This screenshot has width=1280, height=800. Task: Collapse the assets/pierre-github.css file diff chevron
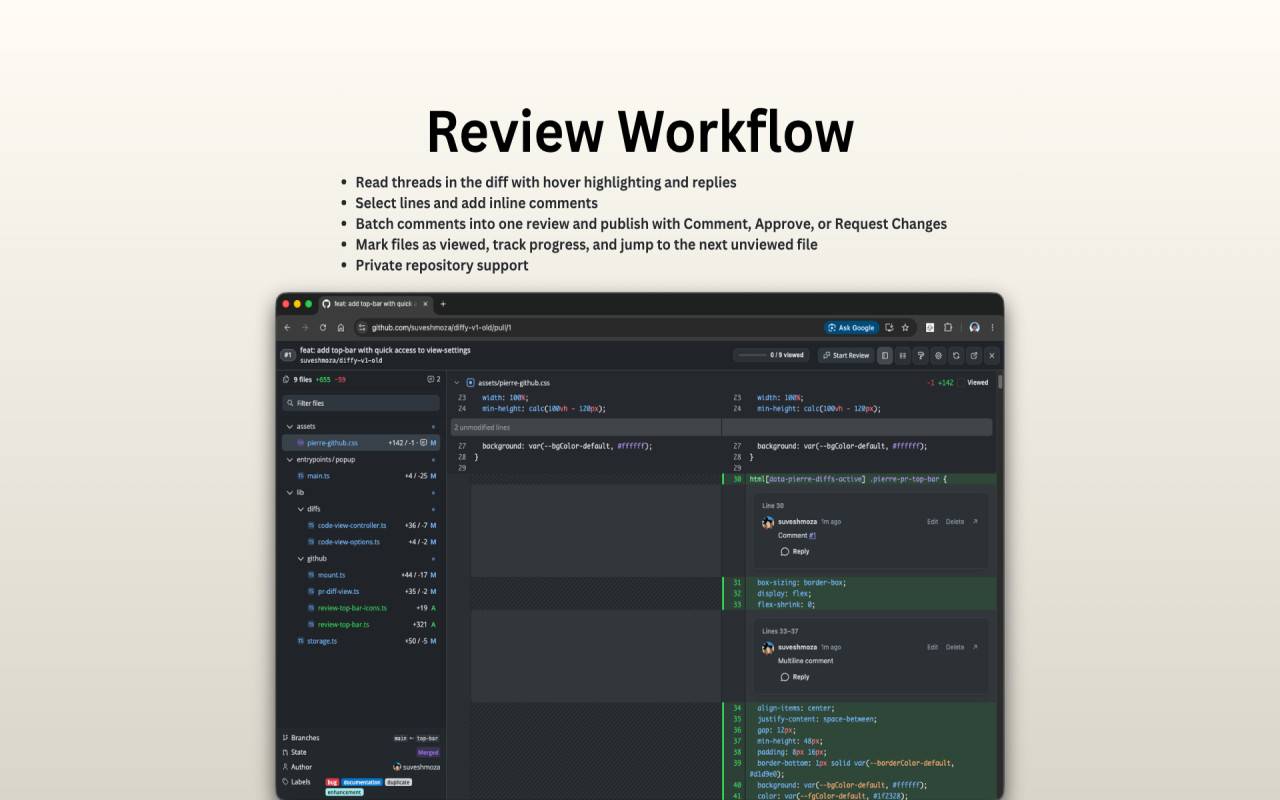457,382
